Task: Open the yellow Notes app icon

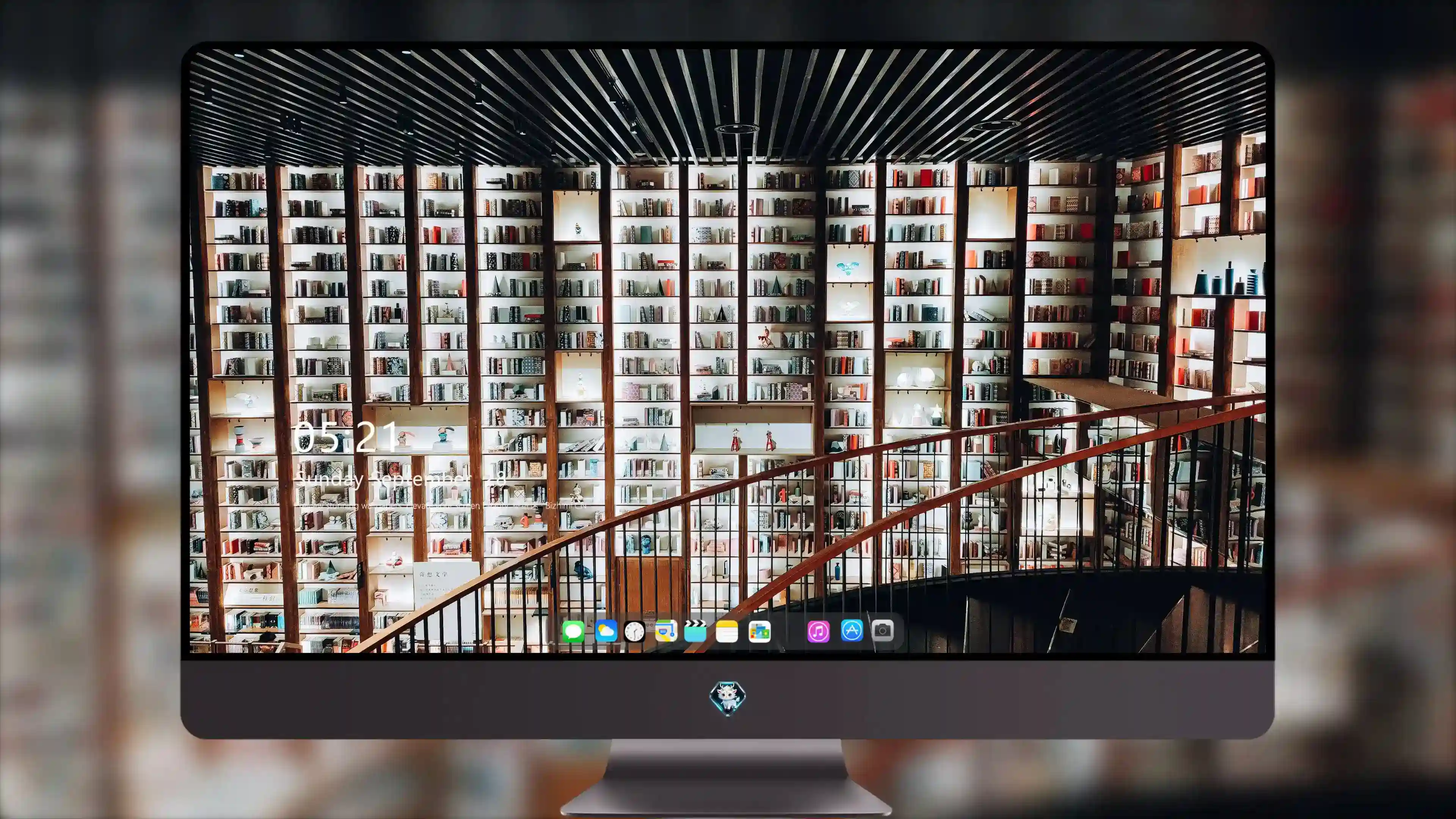Action: tap(727, 631)
